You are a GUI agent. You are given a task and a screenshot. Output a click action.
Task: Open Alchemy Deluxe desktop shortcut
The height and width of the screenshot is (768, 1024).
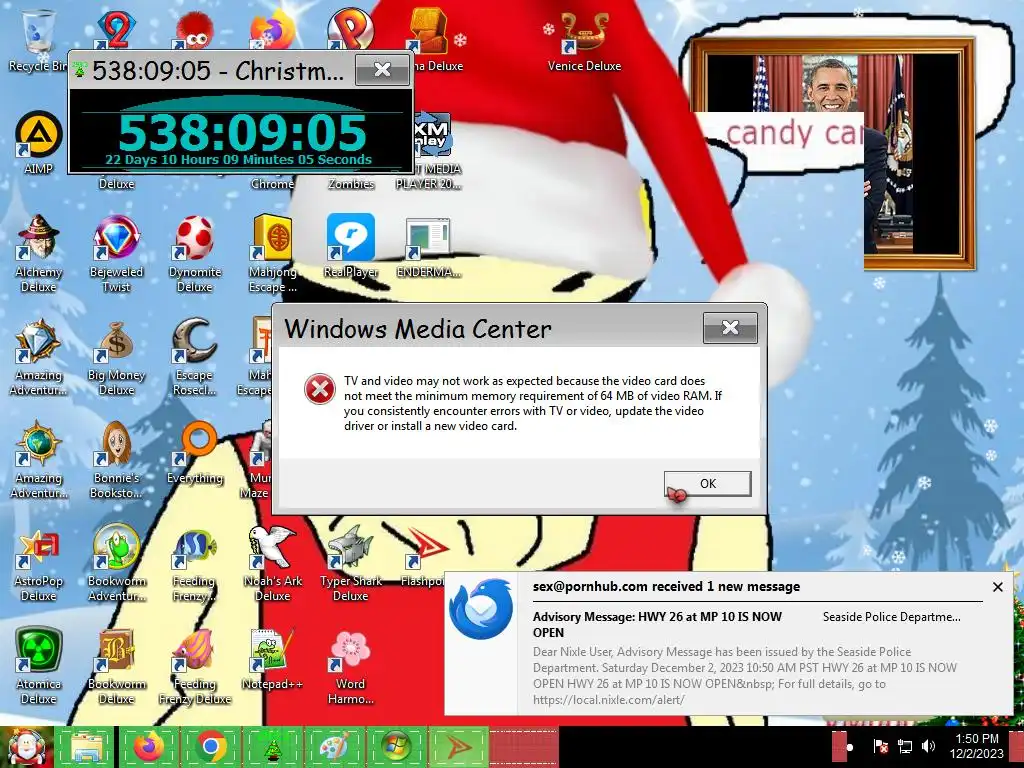click(x=39, y=253)
